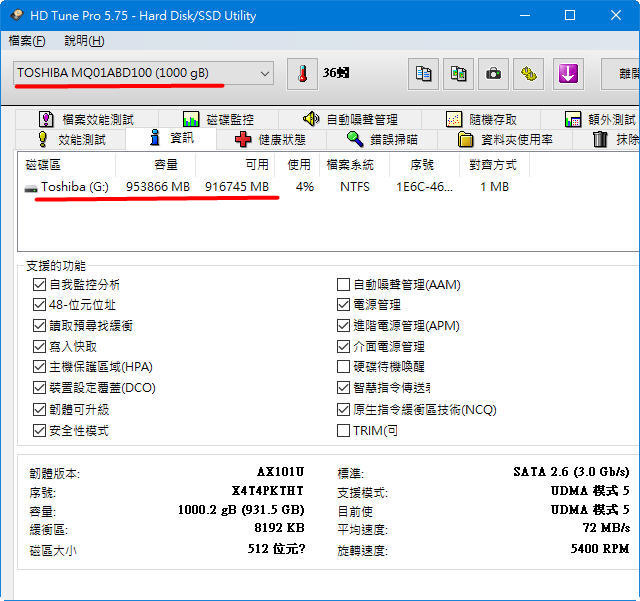This screenshot has height=601, width=640.
Task: Open the 檔案(F) menu
Action: click(27, 41)
